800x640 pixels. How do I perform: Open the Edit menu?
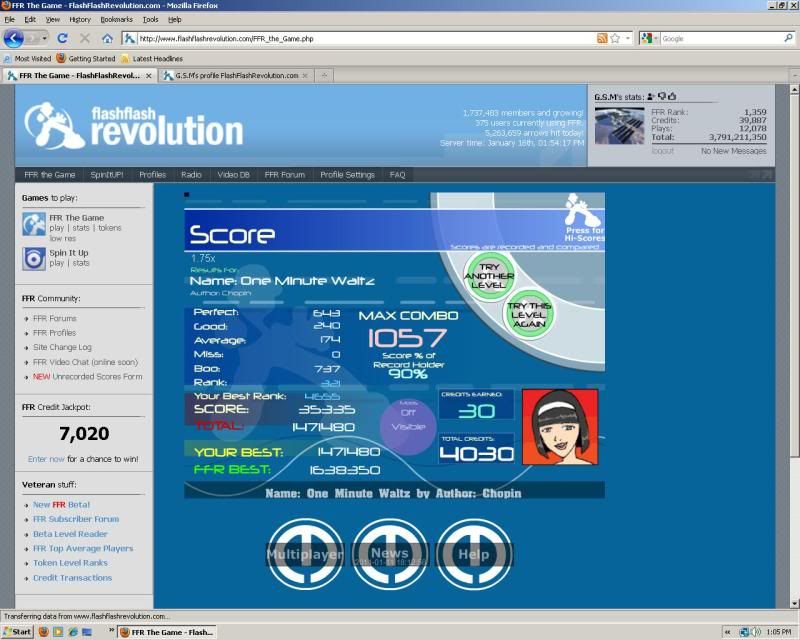pos(30,19)
